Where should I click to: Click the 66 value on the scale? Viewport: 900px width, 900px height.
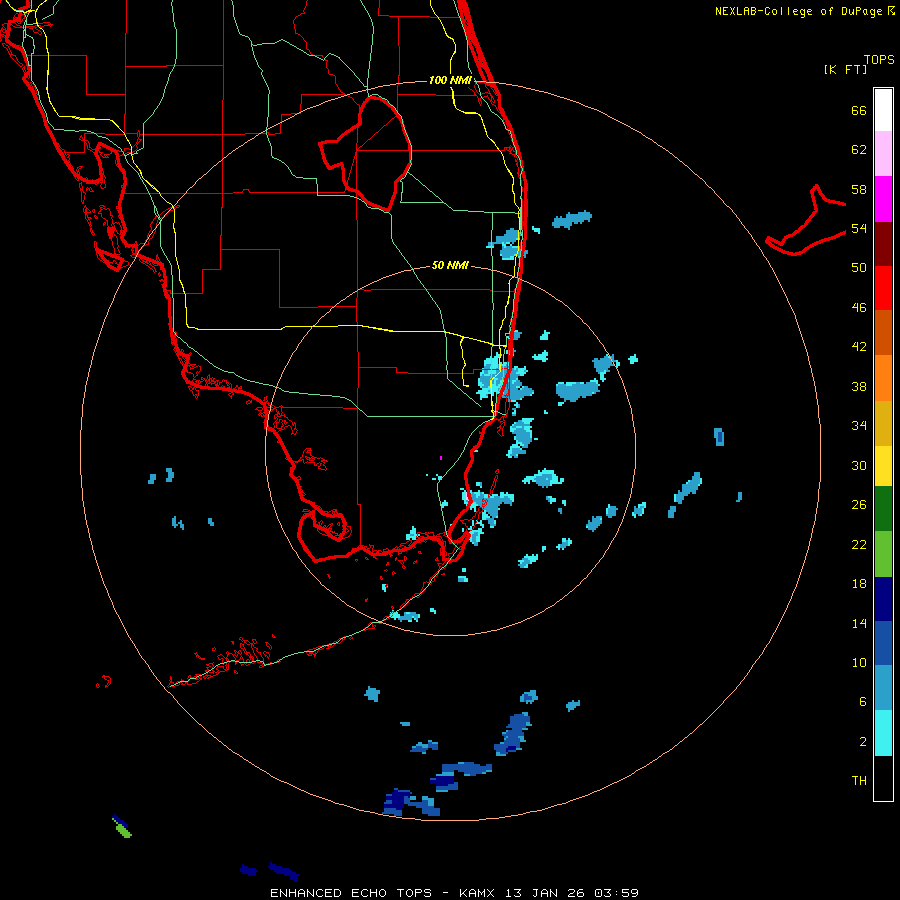pyautogui.click(x=859, y=110)
